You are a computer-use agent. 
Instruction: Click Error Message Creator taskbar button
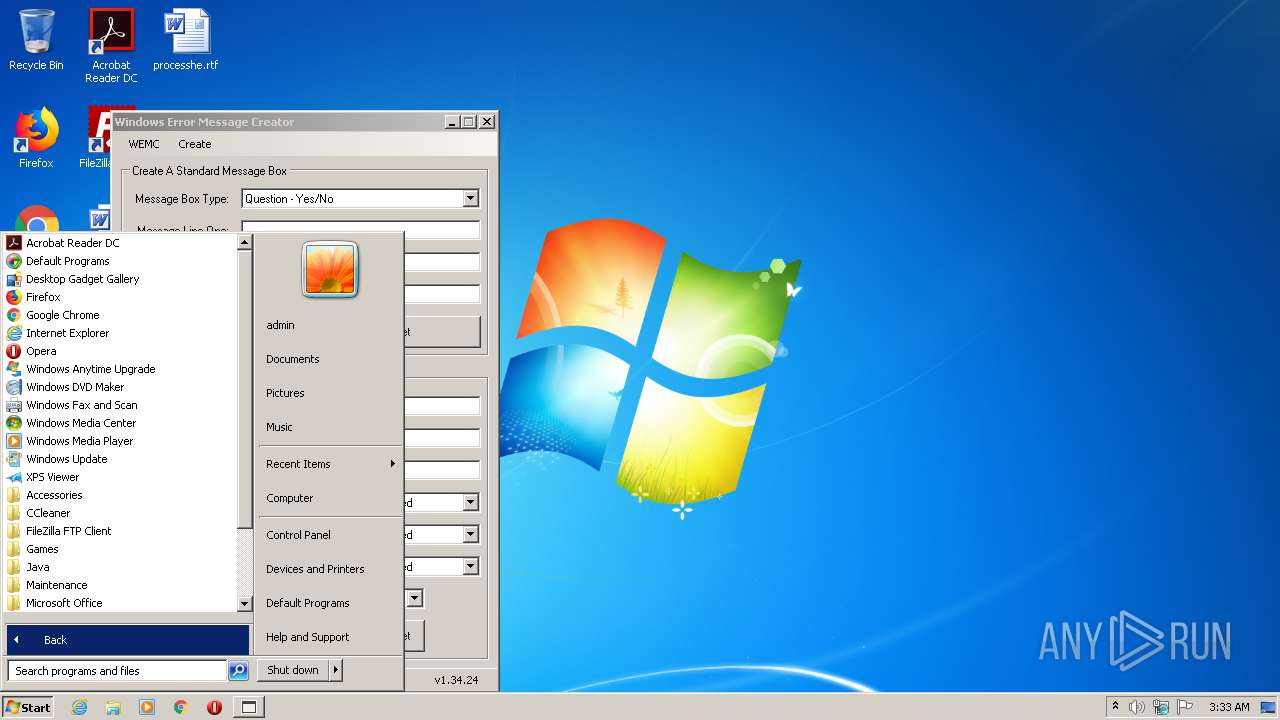point(249,707)
